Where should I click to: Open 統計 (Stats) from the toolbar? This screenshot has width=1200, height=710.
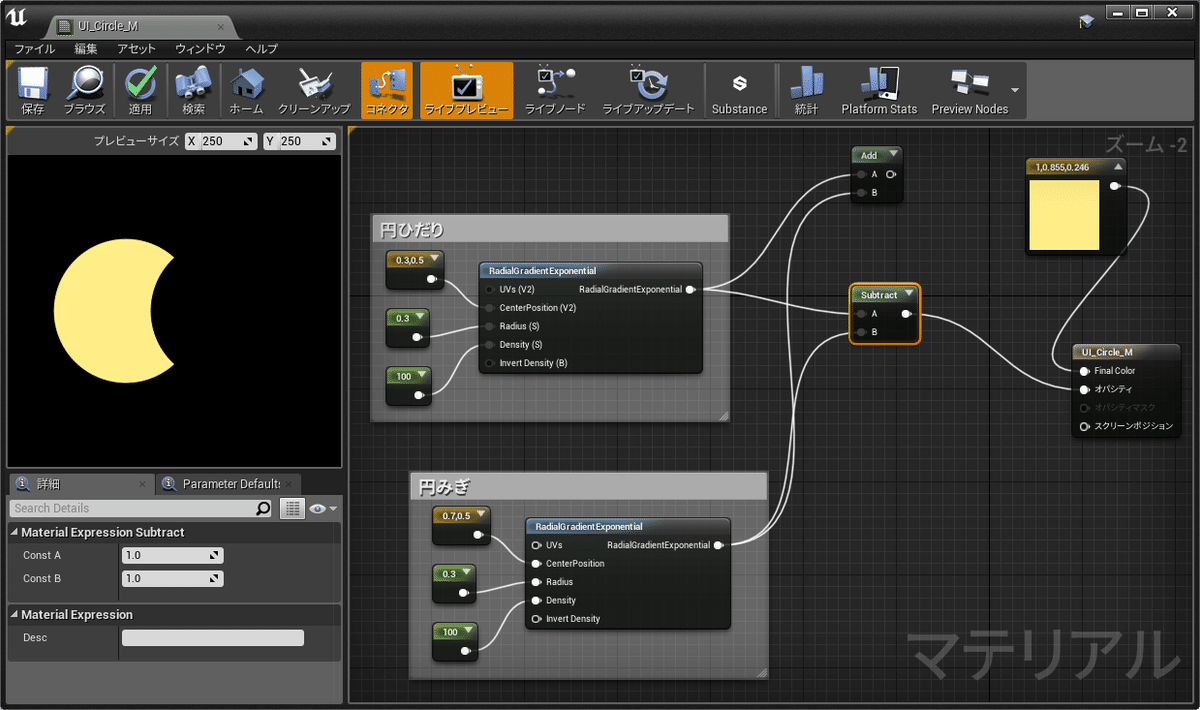pyautogui.click(x=806, y=91)
